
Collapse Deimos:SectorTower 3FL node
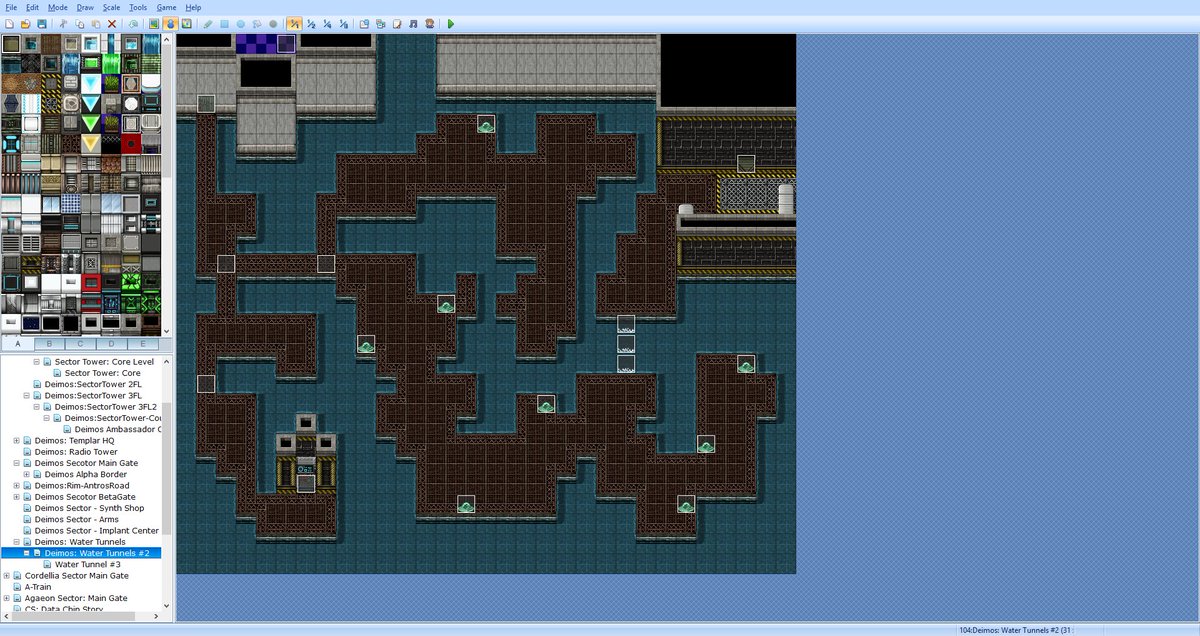pos(26,396)
